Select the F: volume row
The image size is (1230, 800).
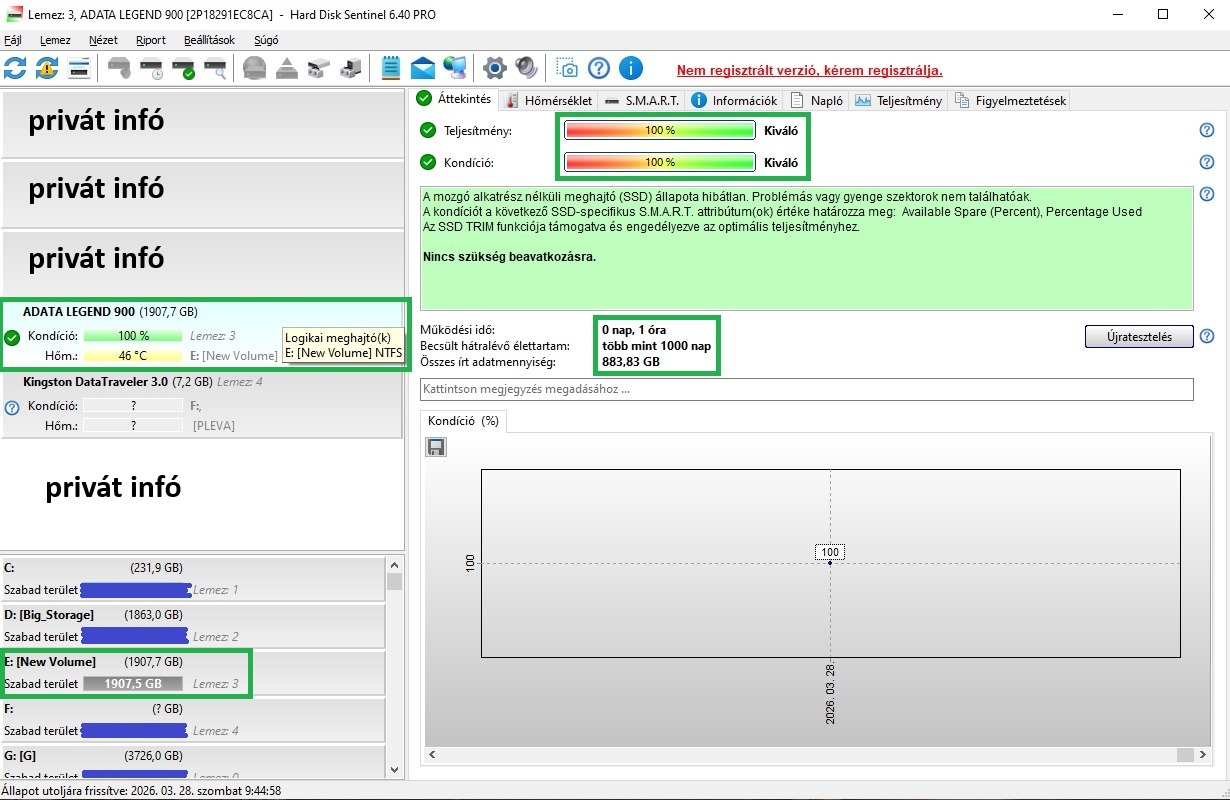pyautogui.click(x=193, y=720)
